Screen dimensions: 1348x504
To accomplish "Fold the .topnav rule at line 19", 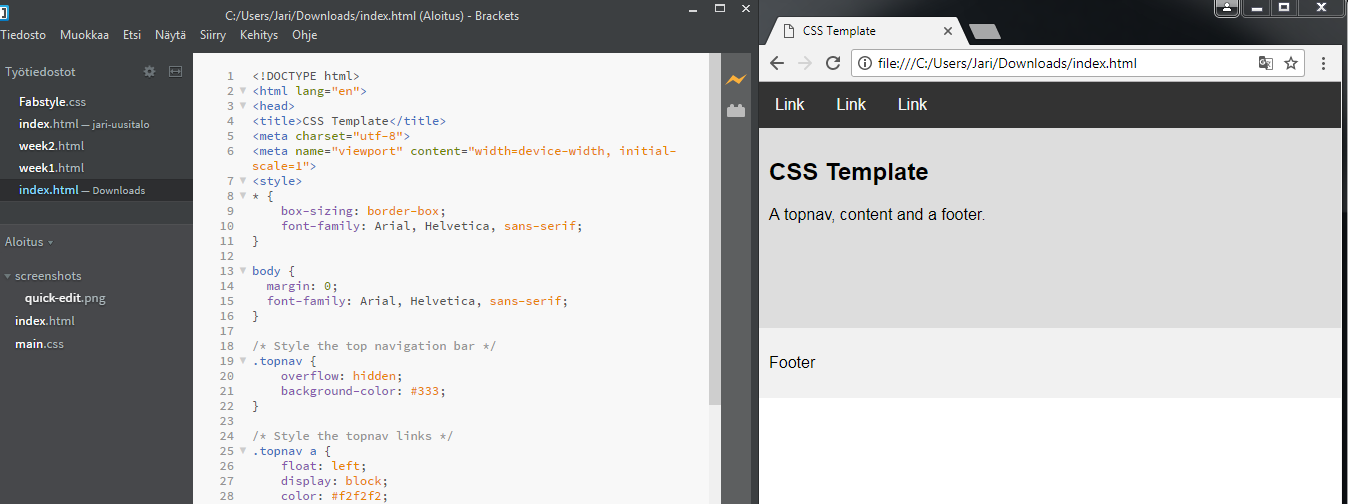I will pos(242,361).
